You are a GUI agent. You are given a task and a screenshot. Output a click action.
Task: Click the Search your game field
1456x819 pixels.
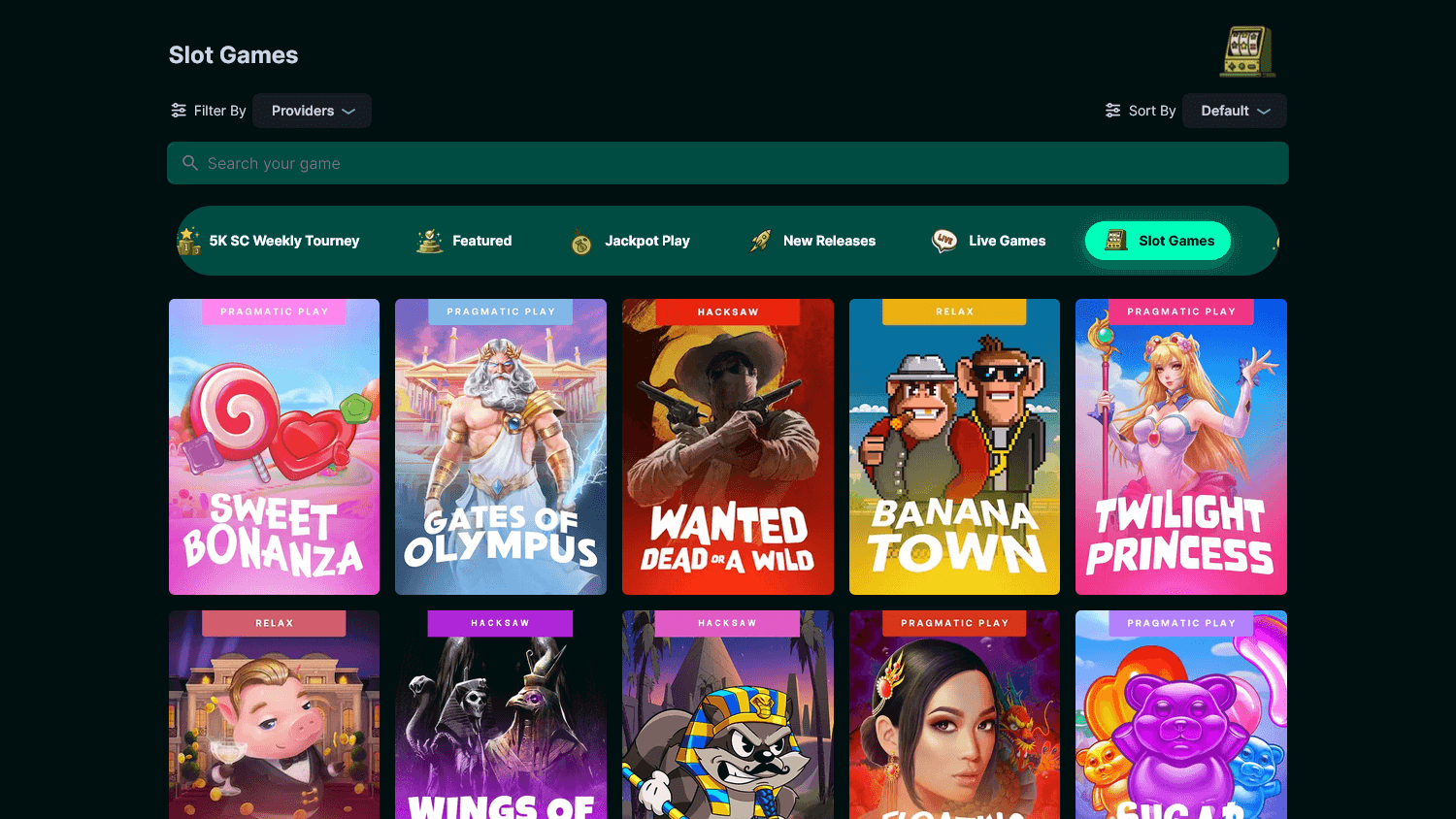click(x=728, y=163)
